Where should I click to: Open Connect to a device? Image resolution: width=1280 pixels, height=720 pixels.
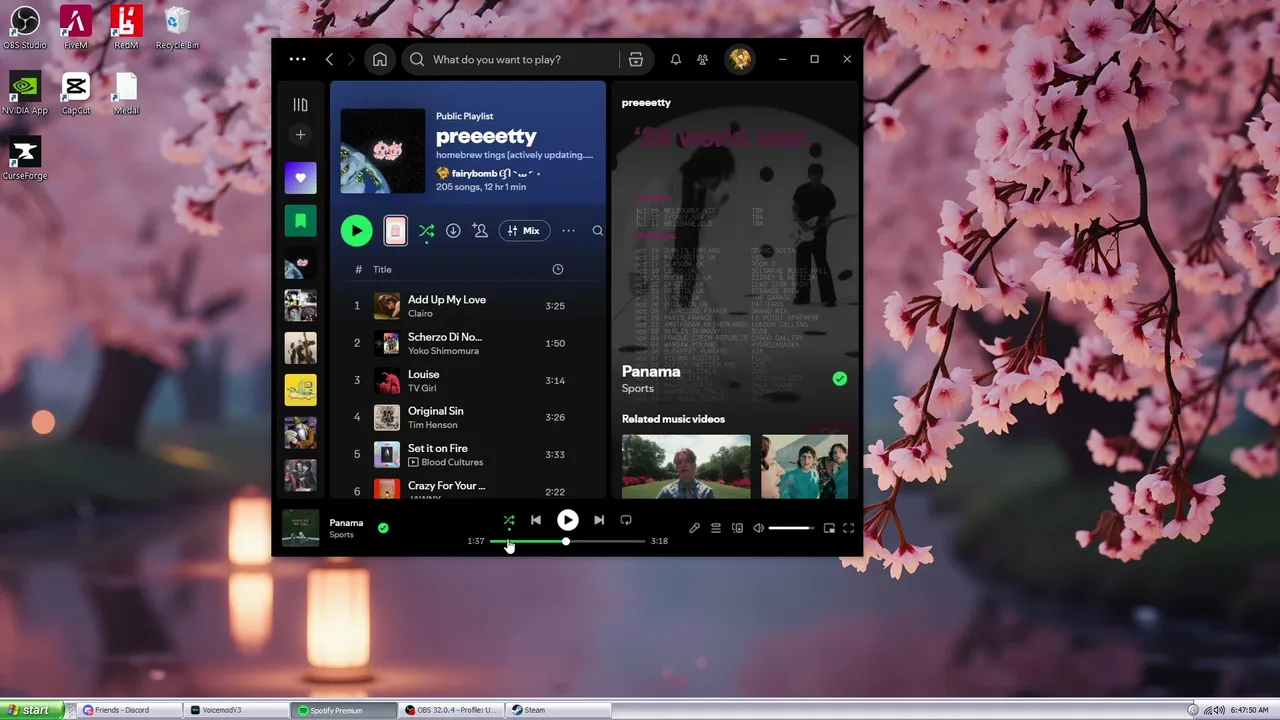[x=737, y=528]
